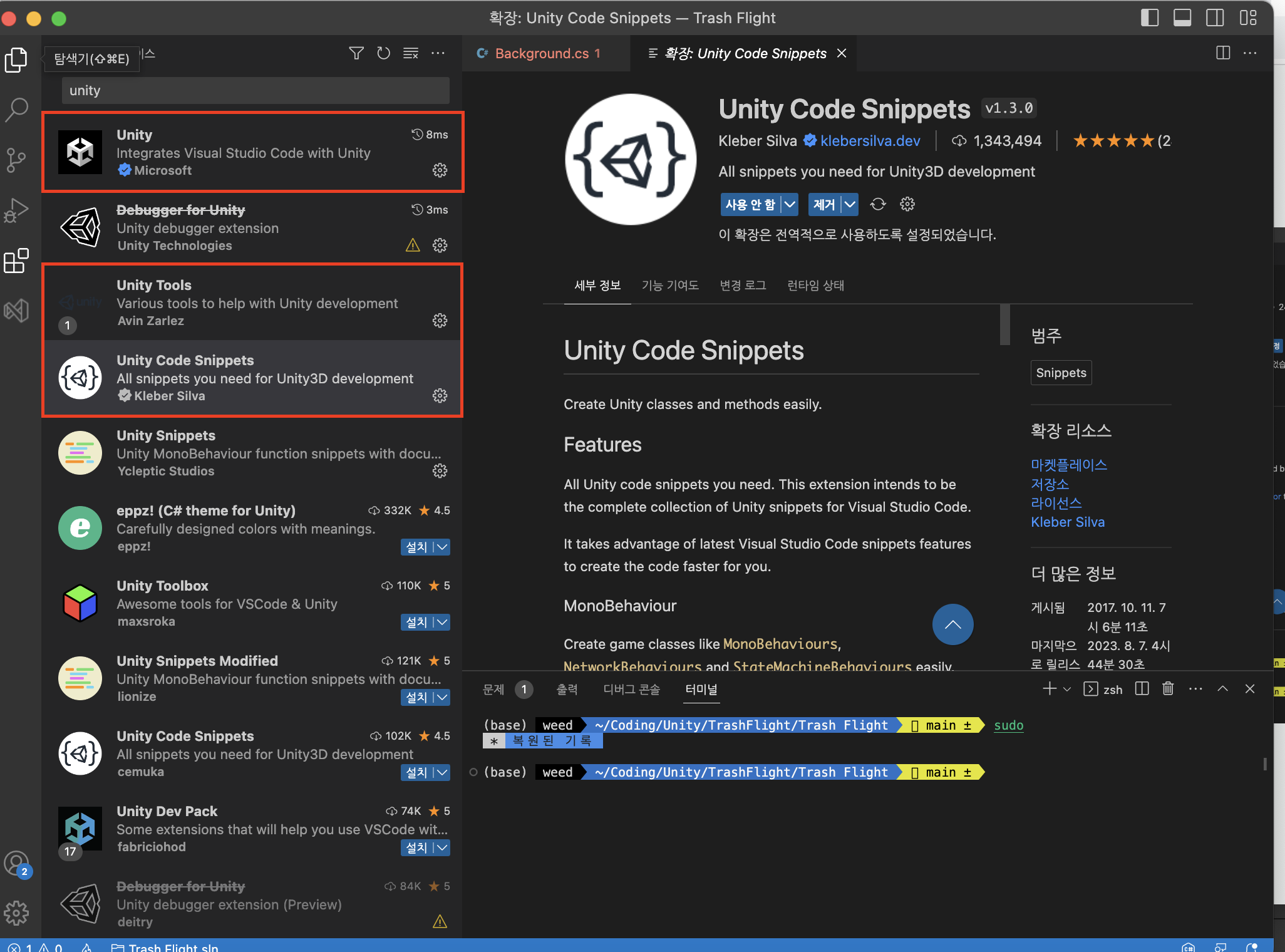Split the editor to the right

coord(1223,53)
